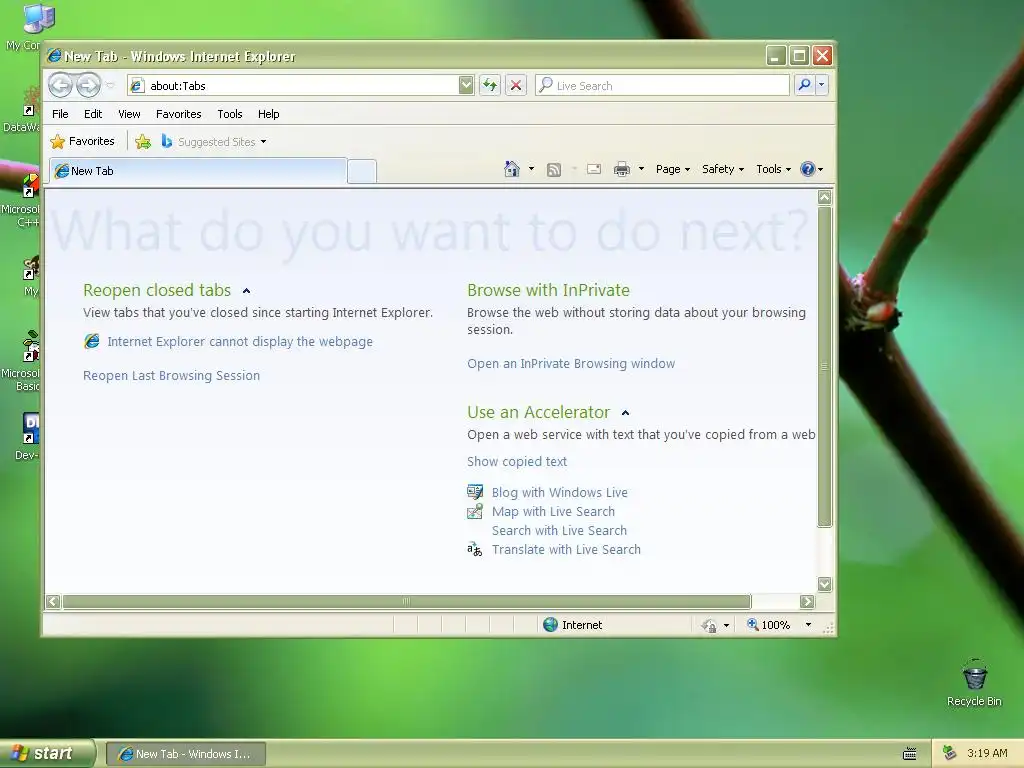
Task: Open the zoom level dropdown arrow
Action: 808,625
